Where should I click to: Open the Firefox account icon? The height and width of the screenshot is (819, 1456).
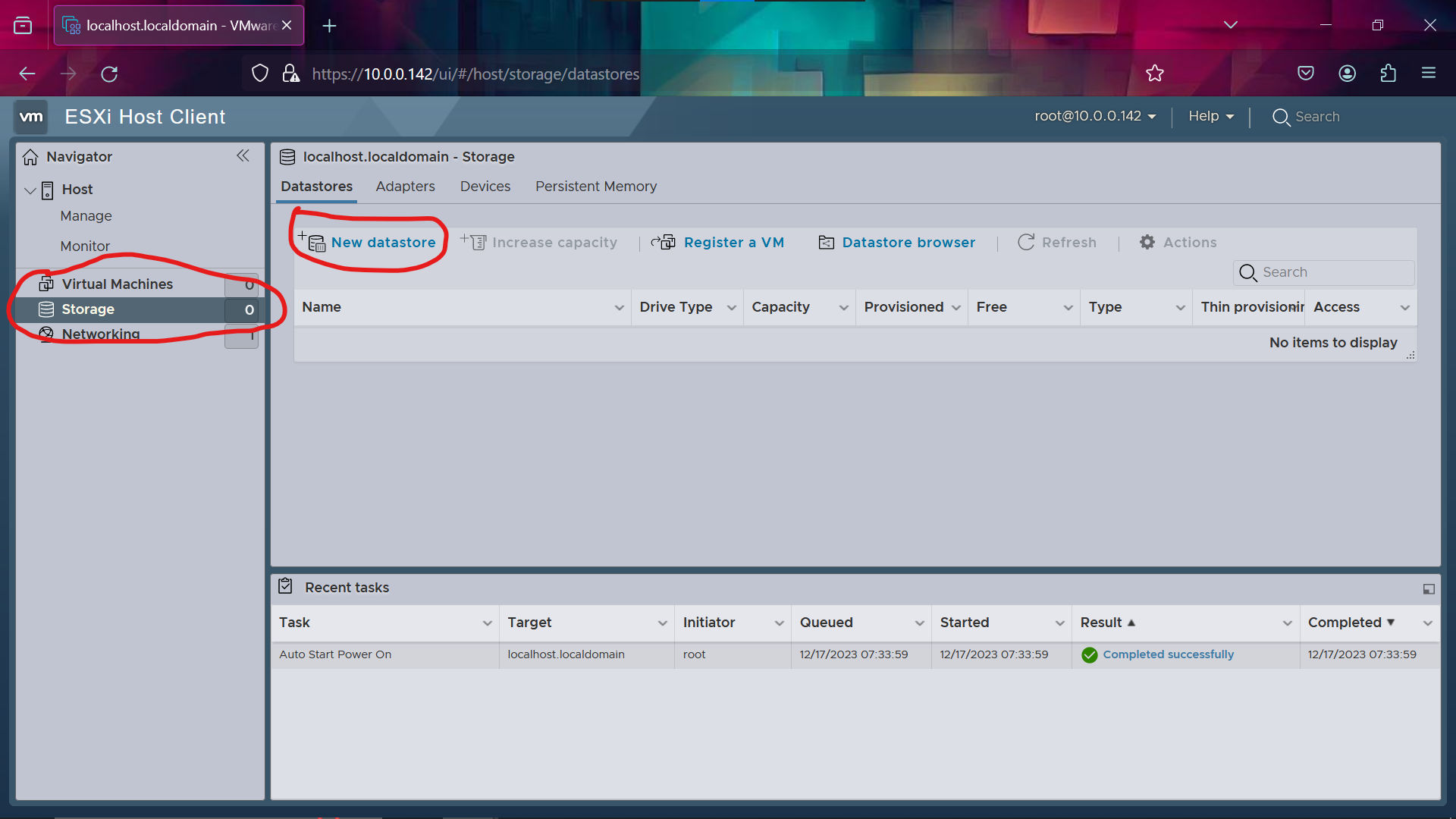(1348, 74)
